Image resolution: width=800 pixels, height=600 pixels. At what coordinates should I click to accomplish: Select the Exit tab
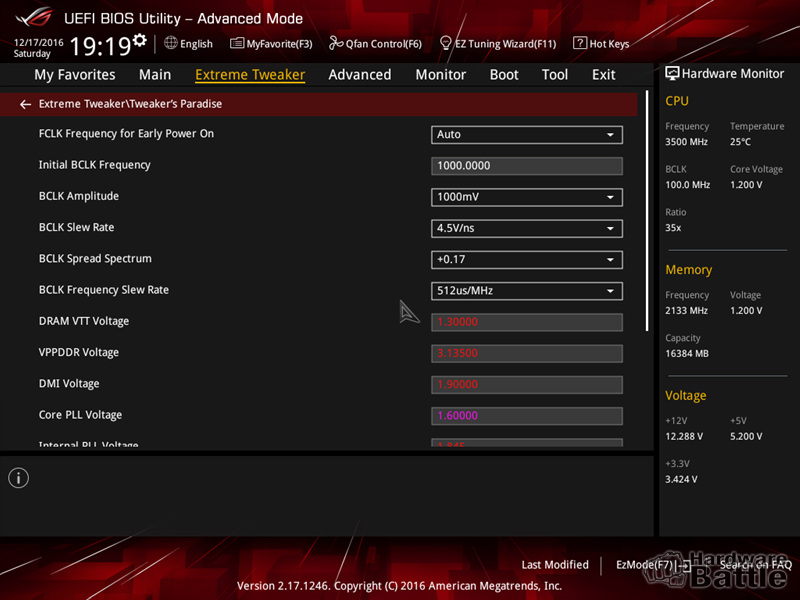pyautogui.click(x=604, y=75)
